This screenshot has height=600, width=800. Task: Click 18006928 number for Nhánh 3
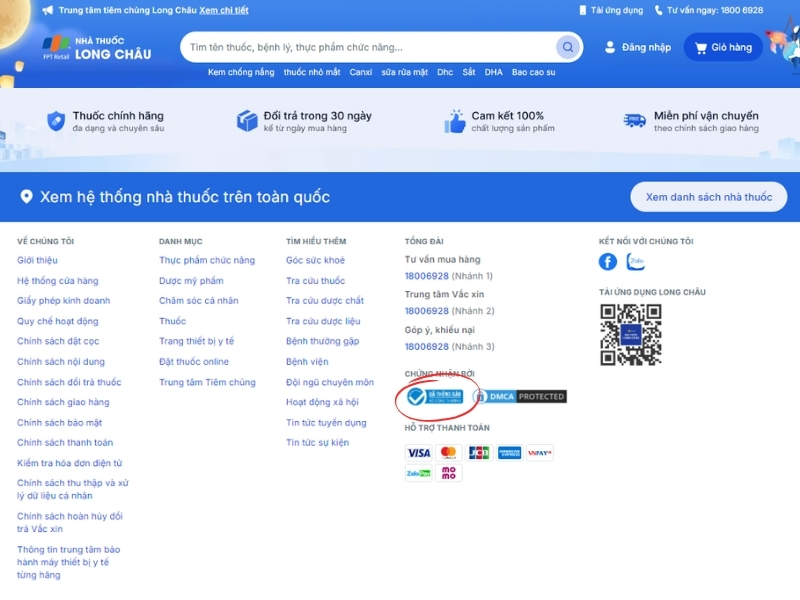427,346
